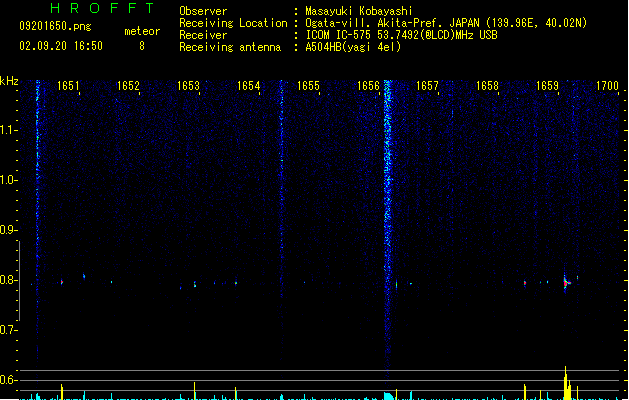Click the Receiving antenna label
The image size is (629, 400).
coord(230,47)
